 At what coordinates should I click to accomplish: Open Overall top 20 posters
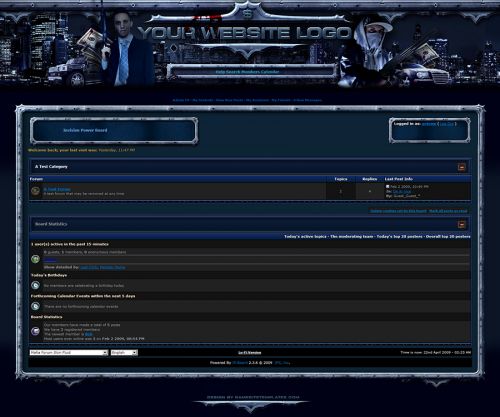(448, 236)
